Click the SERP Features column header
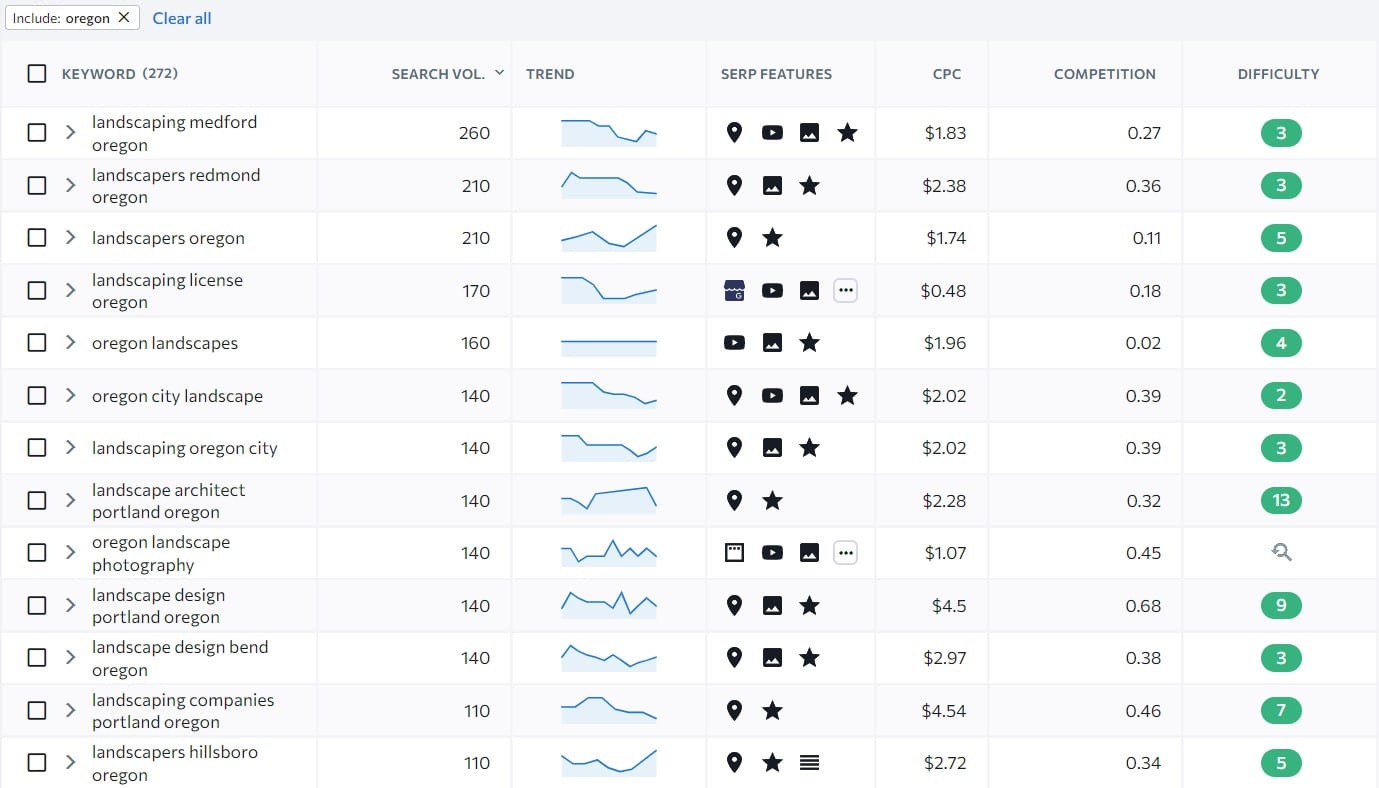Image resolution: width=1379 pixels, height=788 pixels. click(x=776, y=74)
